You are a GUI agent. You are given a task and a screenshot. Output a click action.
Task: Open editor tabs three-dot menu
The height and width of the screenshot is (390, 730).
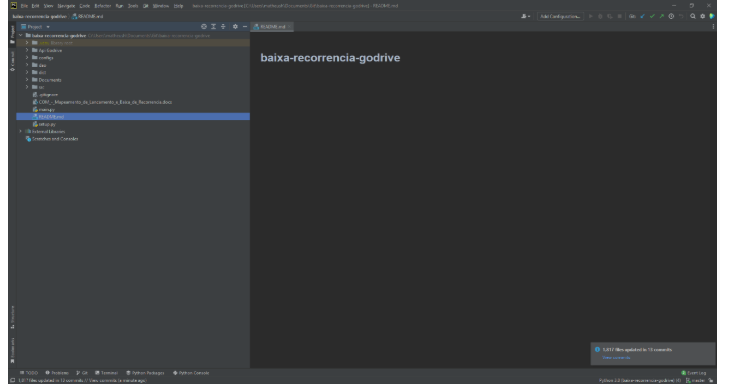(713, 27)
